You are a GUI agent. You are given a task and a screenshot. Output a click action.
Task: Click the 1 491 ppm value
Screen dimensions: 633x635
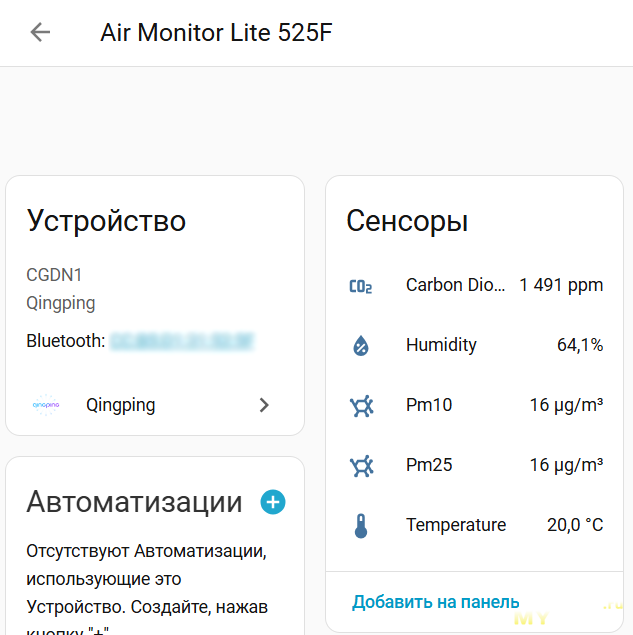click(x=561, y=285)
